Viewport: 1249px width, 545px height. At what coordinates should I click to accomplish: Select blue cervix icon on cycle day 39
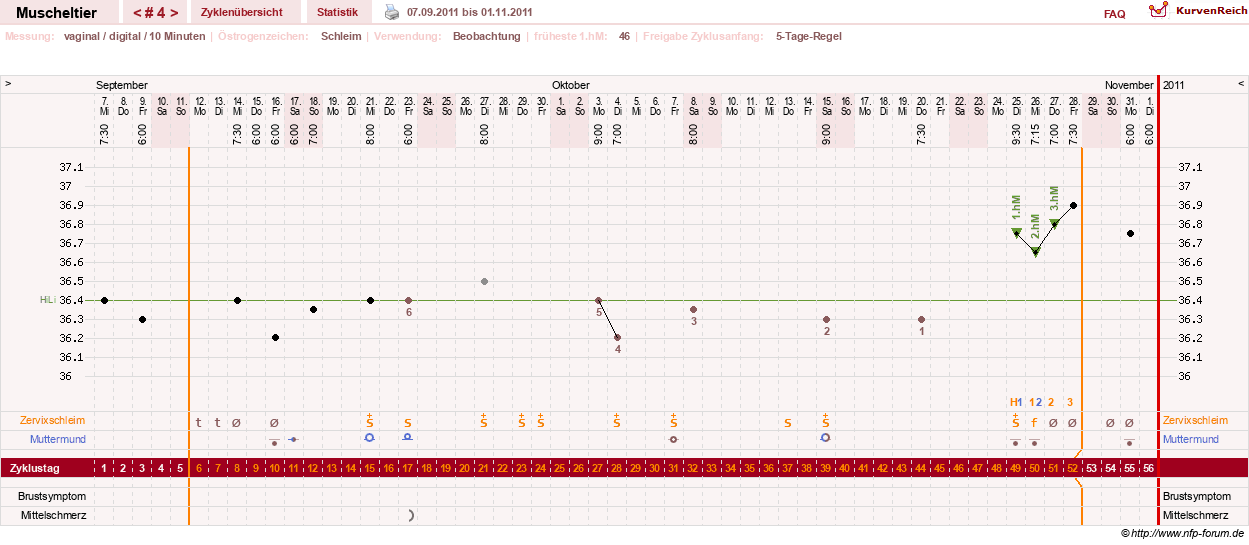click(x=825, y=438)
